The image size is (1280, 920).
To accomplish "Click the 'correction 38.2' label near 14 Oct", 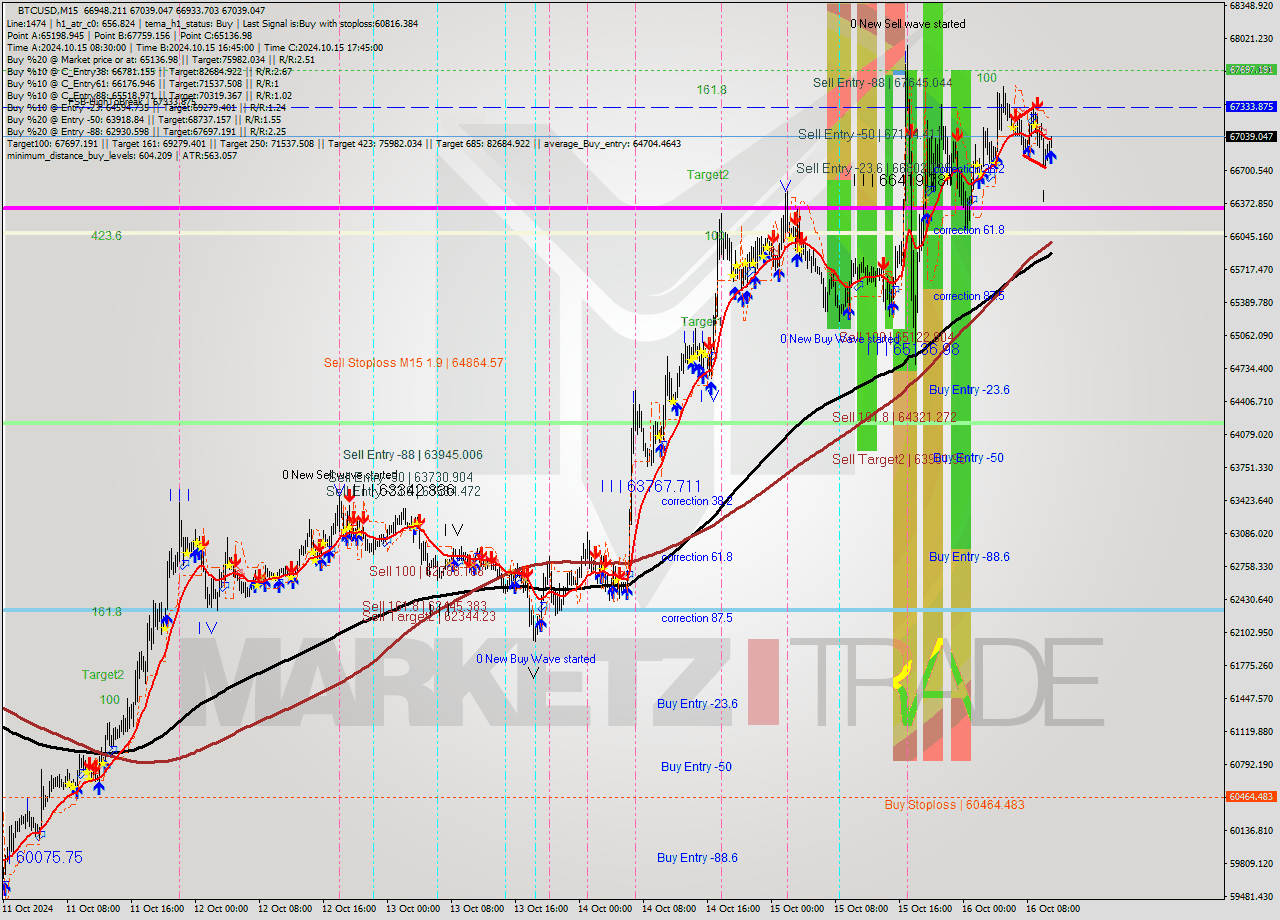I will point(696,501).
